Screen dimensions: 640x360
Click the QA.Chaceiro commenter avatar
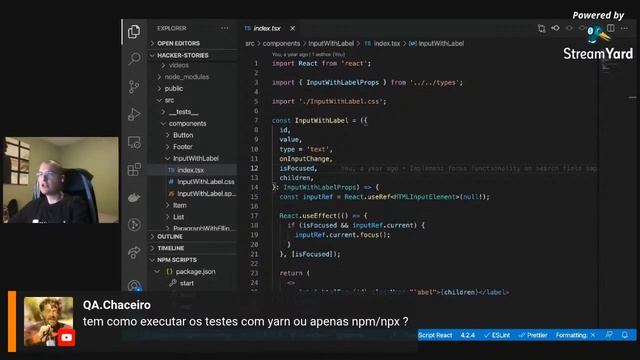tap(49, 321)
